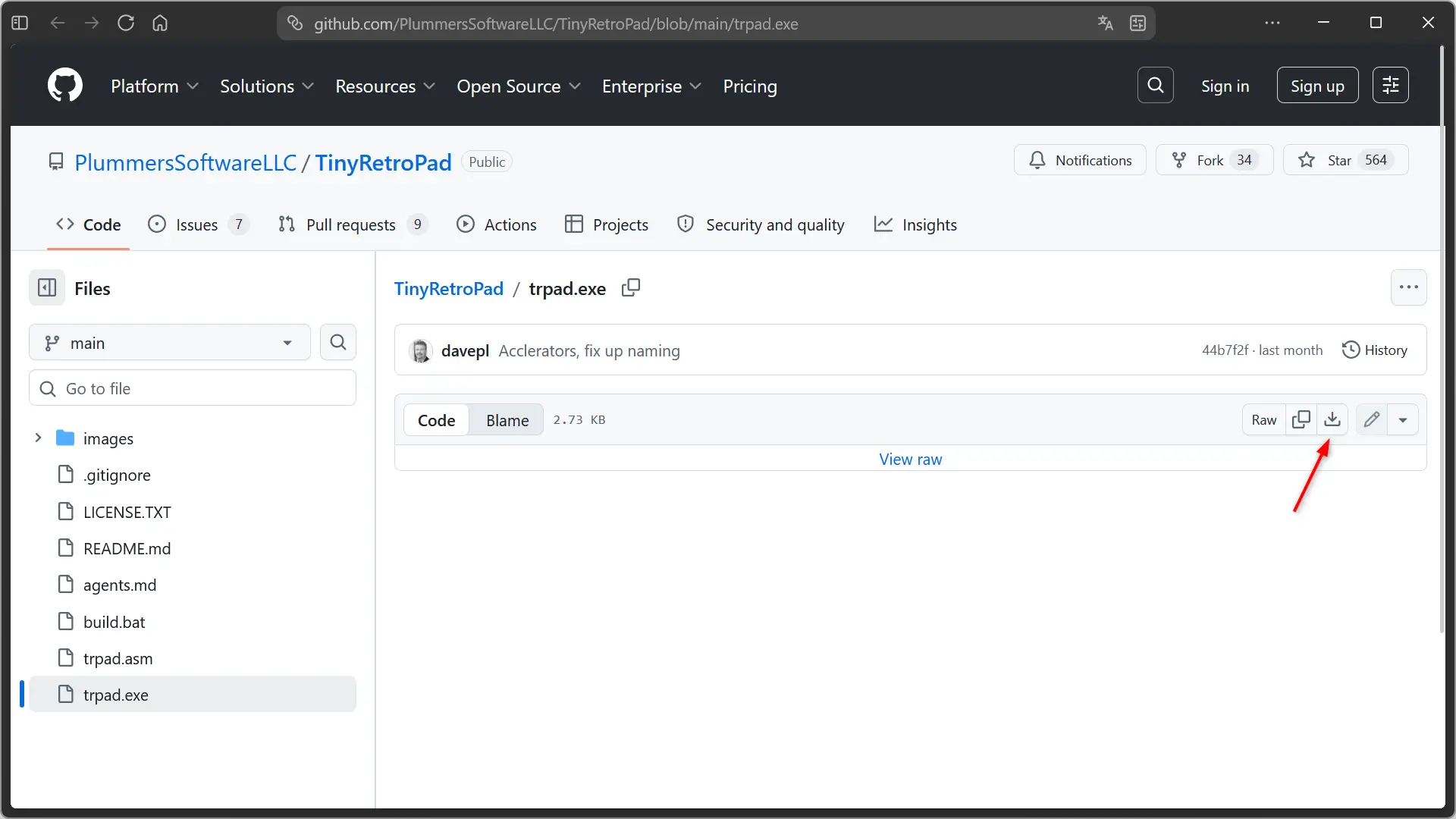Select trpad.exe in file tree
This screenshot has width=1456, height=819.
coord(193,695)
